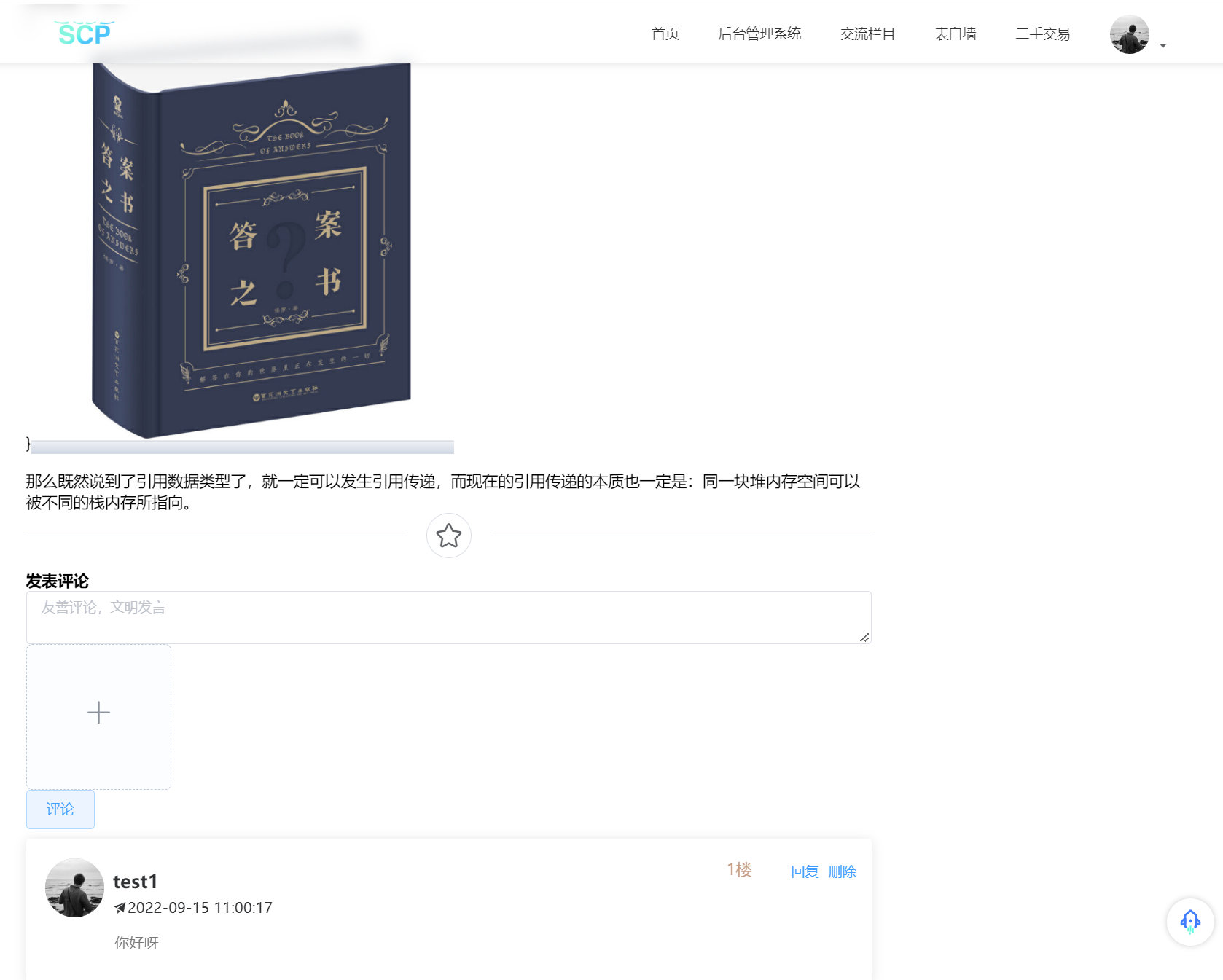Click 删除 on test1's comment
The width and height of the screenshot is (1223, 980).
[x=842, y=871]
